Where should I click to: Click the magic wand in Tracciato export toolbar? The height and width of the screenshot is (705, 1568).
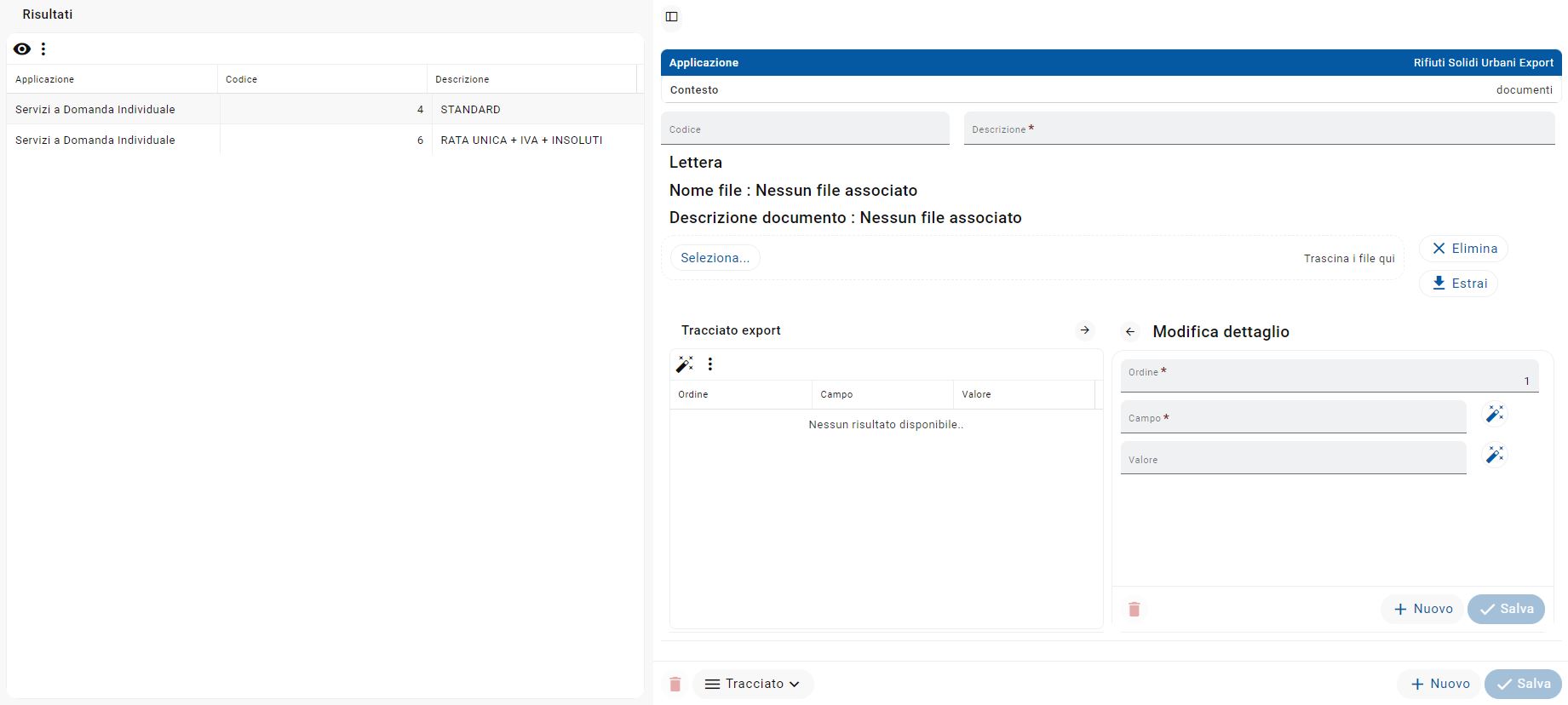[x=684, y=364]
